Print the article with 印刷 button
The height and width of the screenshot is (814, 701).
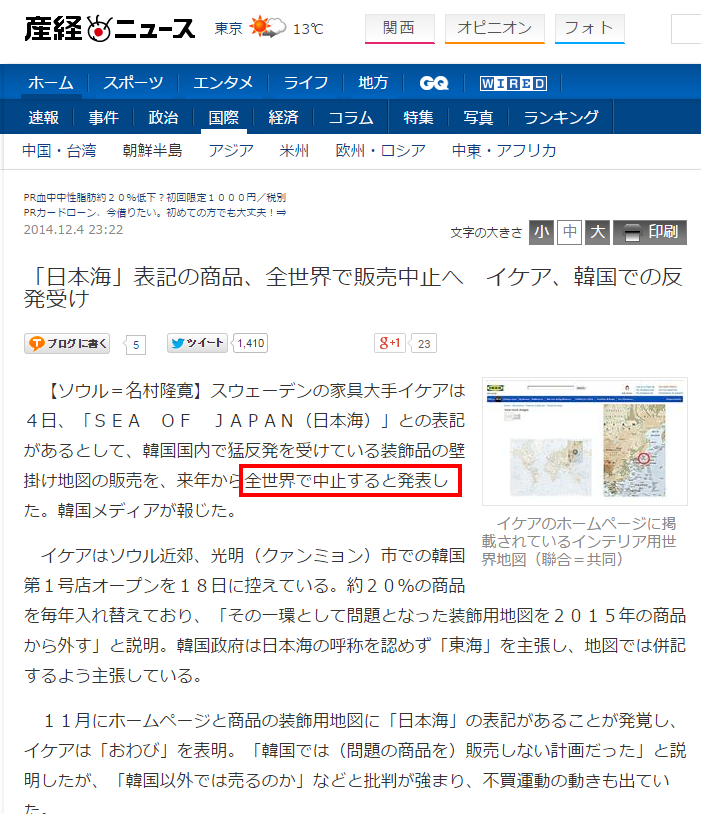650,232
